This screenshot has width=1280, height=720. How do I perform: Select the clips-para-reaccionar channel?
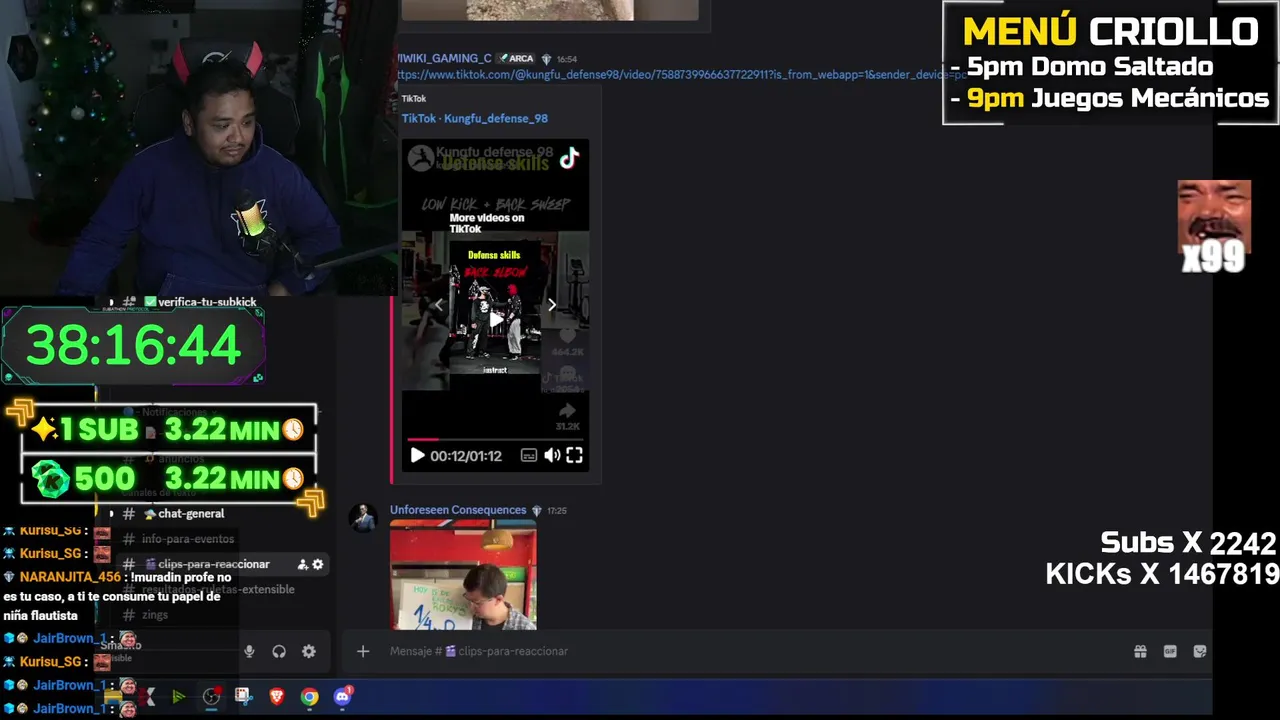[213, 564]
